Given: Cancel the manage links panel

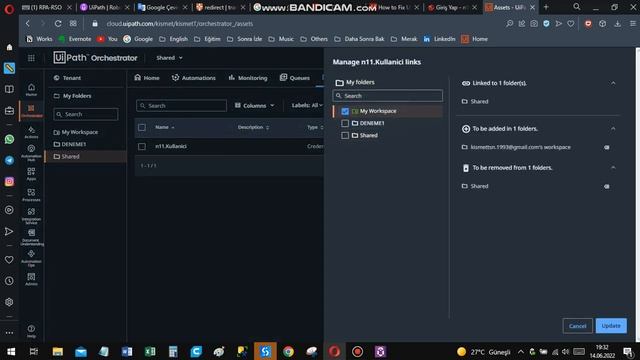Looking at the screenshot, I should click(578, 326).
